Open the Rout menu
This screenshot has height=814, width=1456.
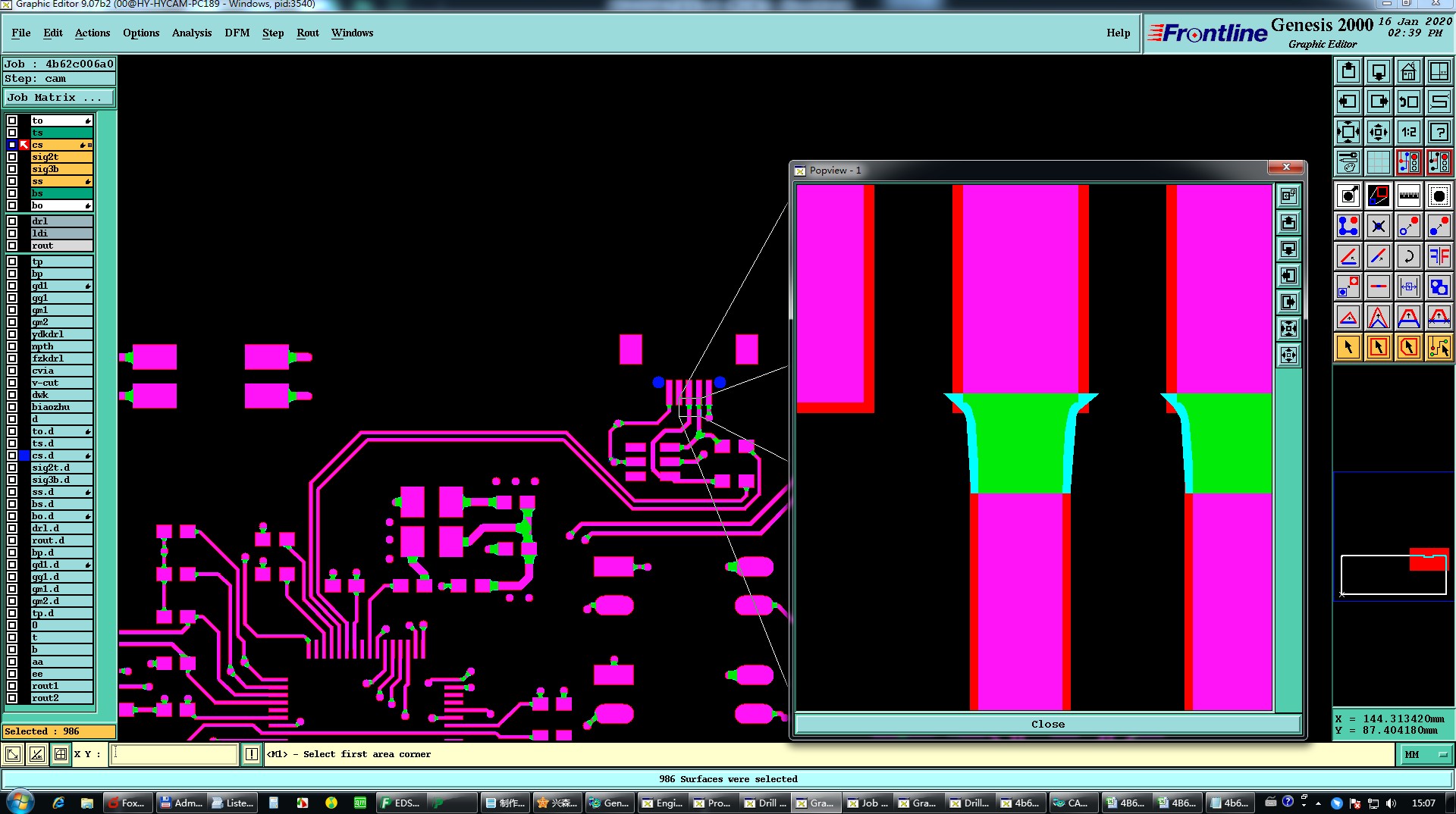(308, 33)
